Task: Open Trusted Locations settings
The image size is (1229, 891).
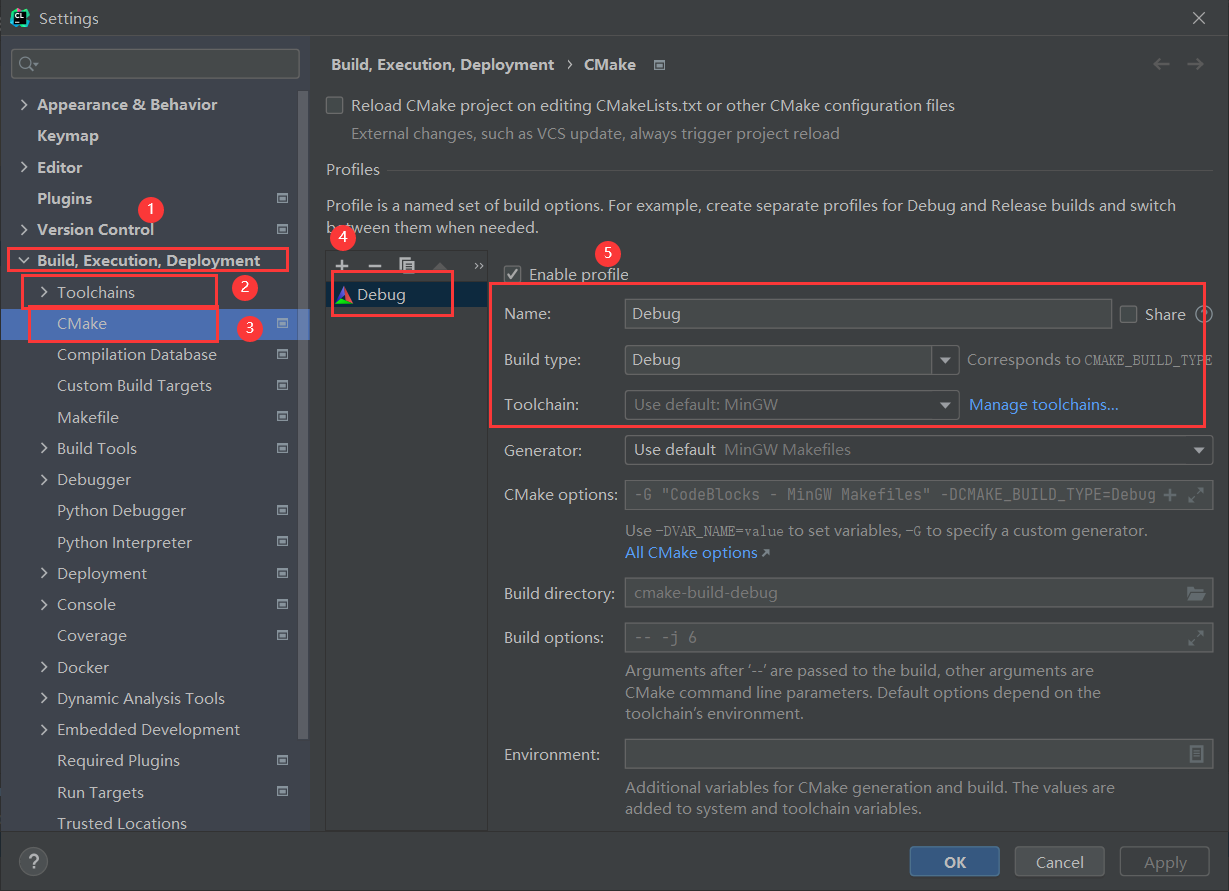Action: (x=122, y=823)
